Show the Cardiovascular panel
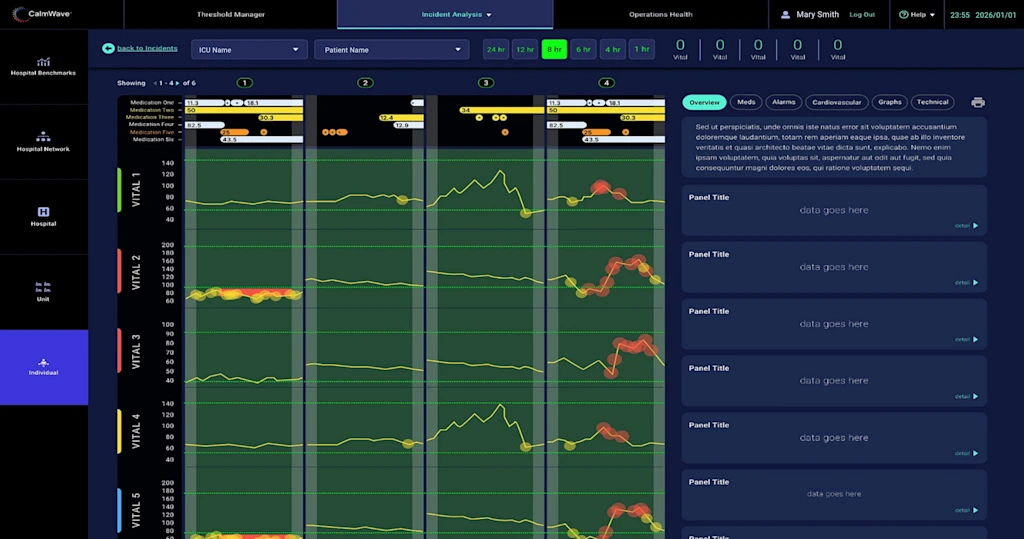The image size is (1024, 539). pyautogui.click(x=837, y=102)
